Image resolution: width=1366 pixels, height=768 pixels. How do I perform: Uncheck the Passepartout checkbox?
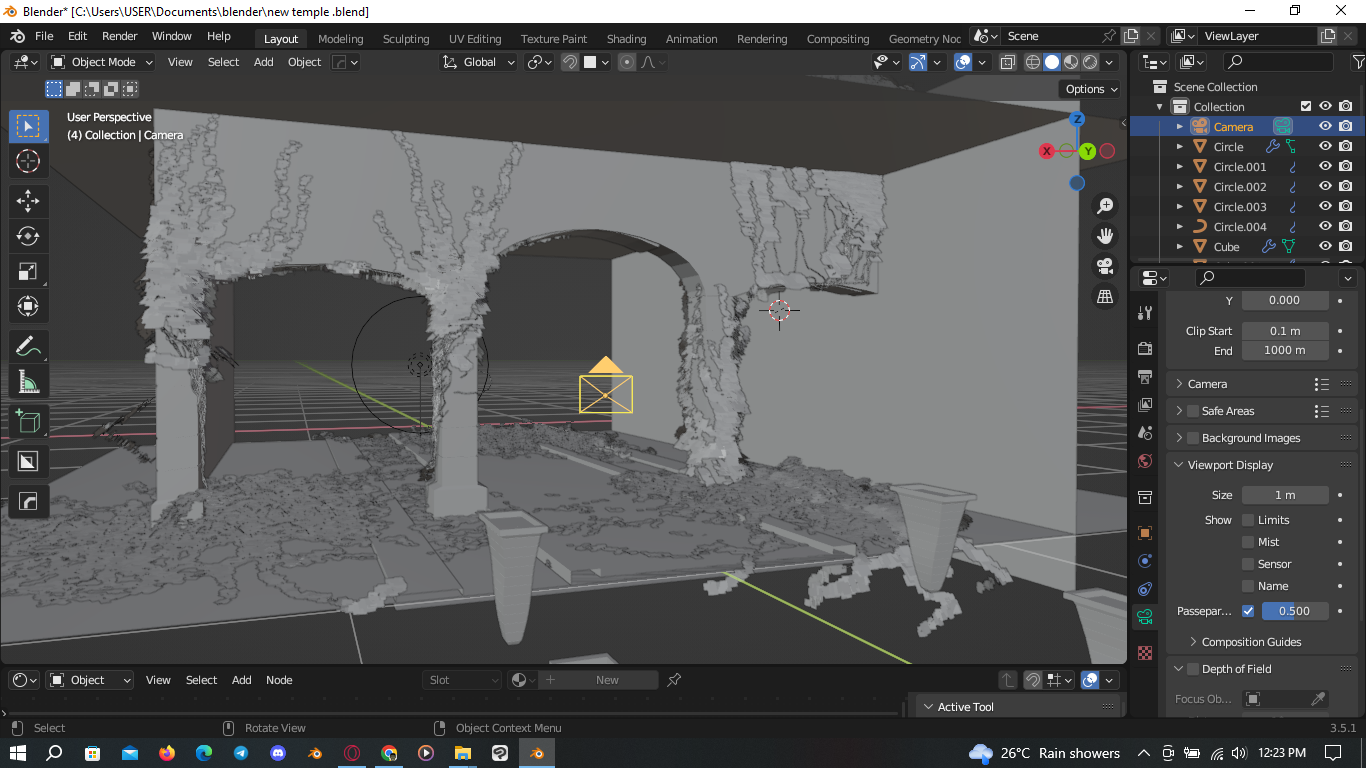coord(1248,611)
